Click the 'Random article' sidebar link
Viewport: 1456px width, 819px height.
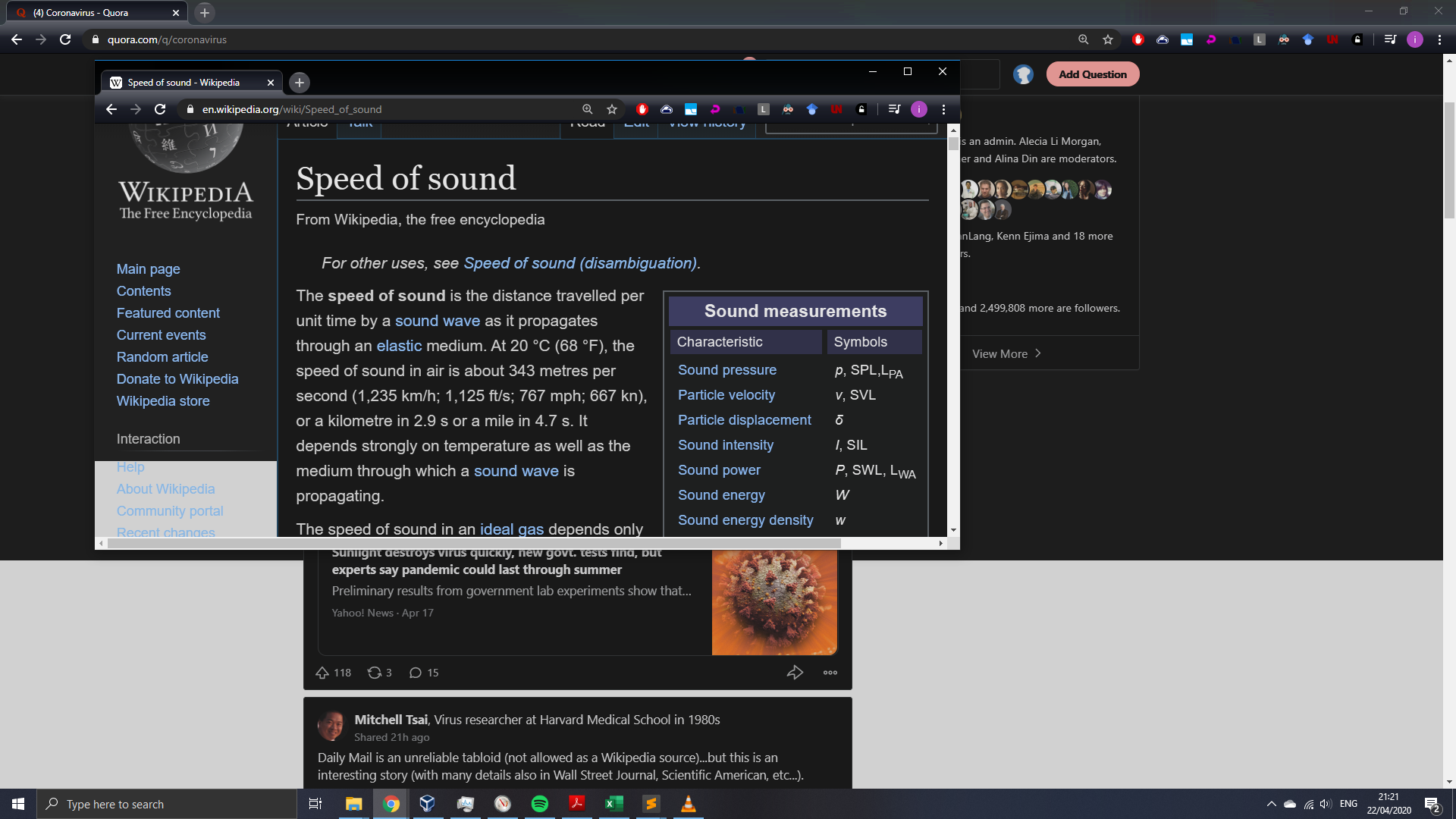tap(162, 356)
